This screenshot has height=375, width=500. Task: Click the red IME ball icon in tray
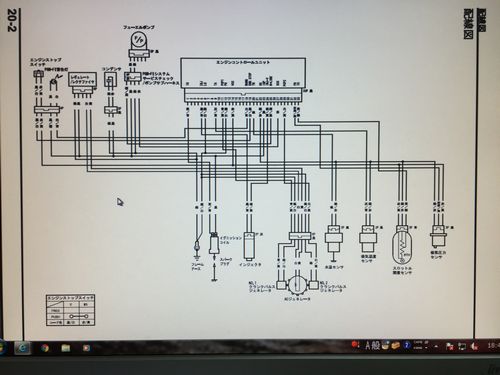pyautogui.click(x=354, y=345)
